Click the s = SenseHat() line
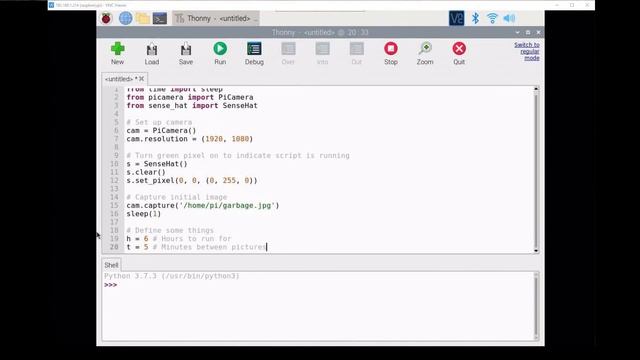 (x=157, y=164)
